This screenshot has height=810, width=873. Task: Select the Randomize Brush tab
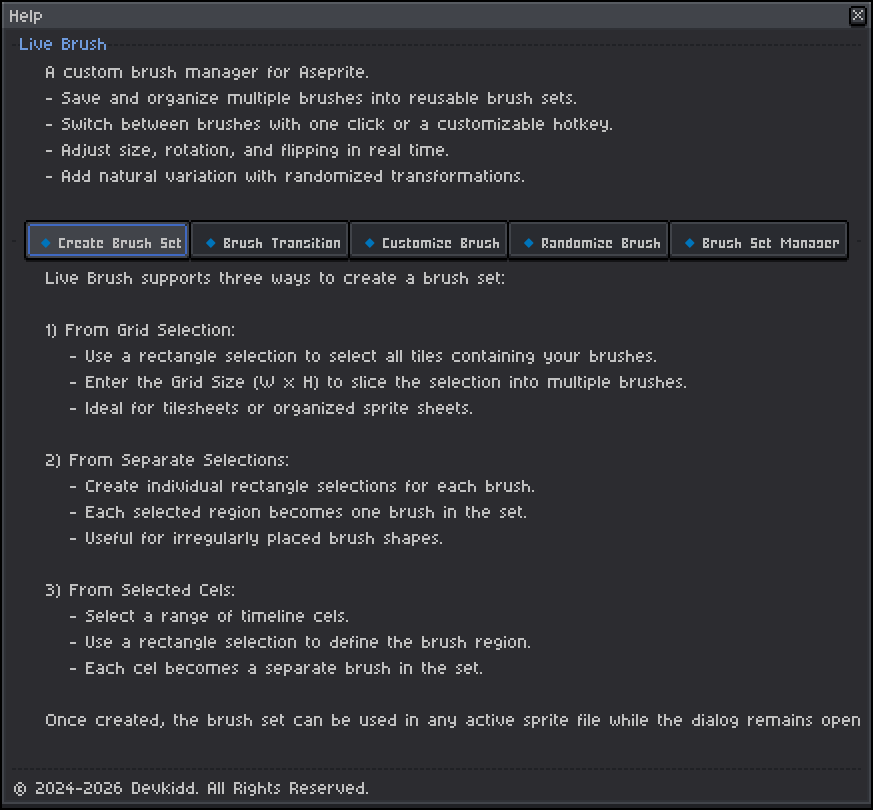pyautogui.click(x=588, y=241)
